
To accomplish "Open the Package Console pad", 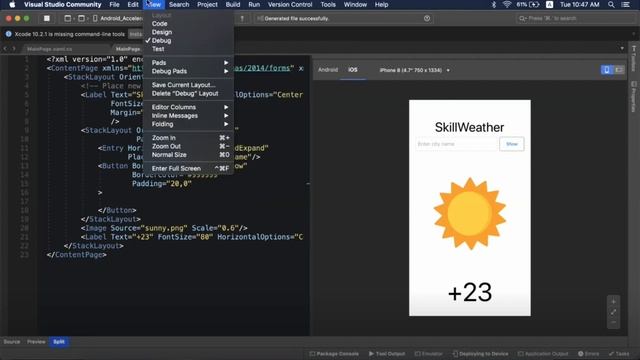I will (334, 354).
